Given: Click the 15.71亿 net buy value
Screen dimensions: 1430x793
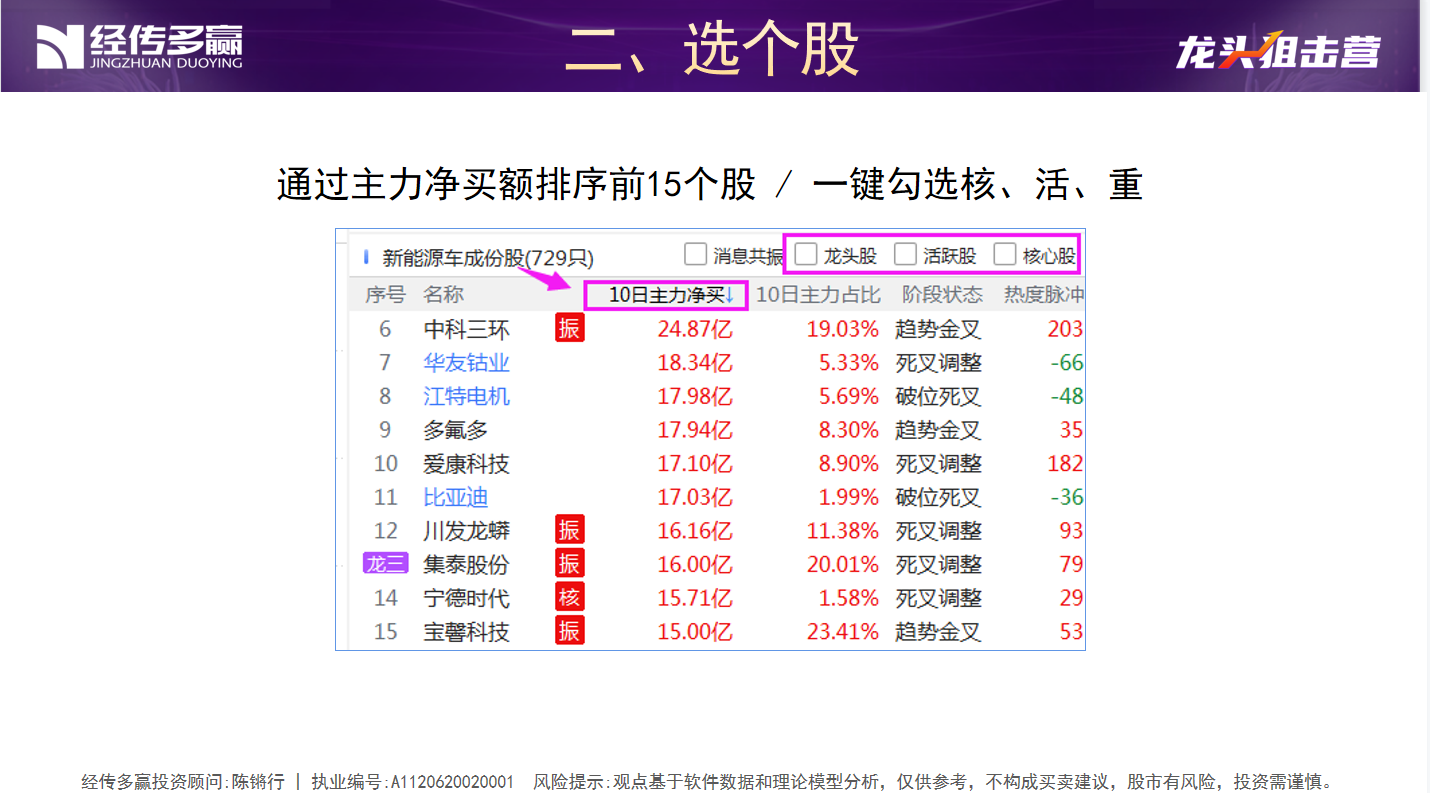Looking at the screenshot, I should click(695, 598).
